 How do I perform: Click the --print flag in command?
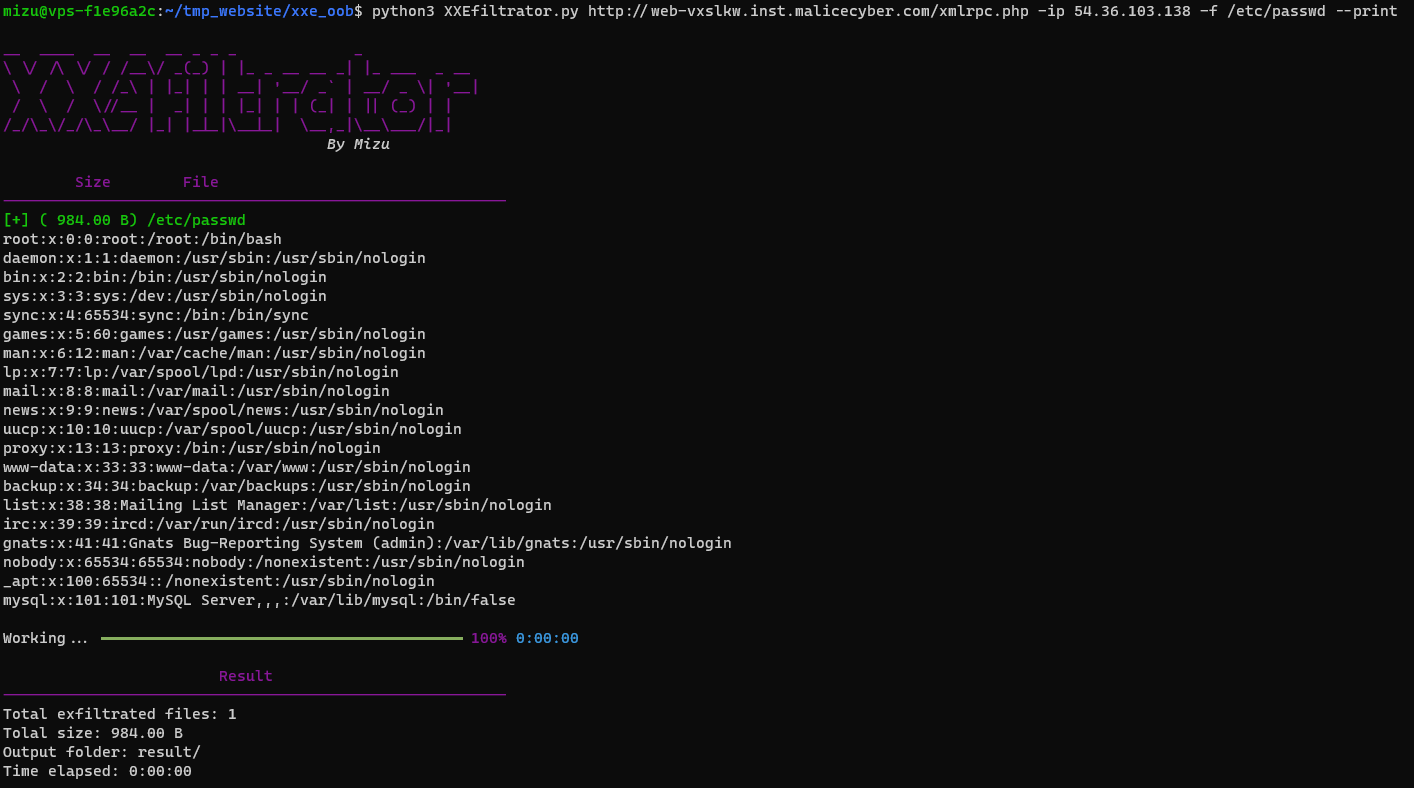click(1367, 11)
